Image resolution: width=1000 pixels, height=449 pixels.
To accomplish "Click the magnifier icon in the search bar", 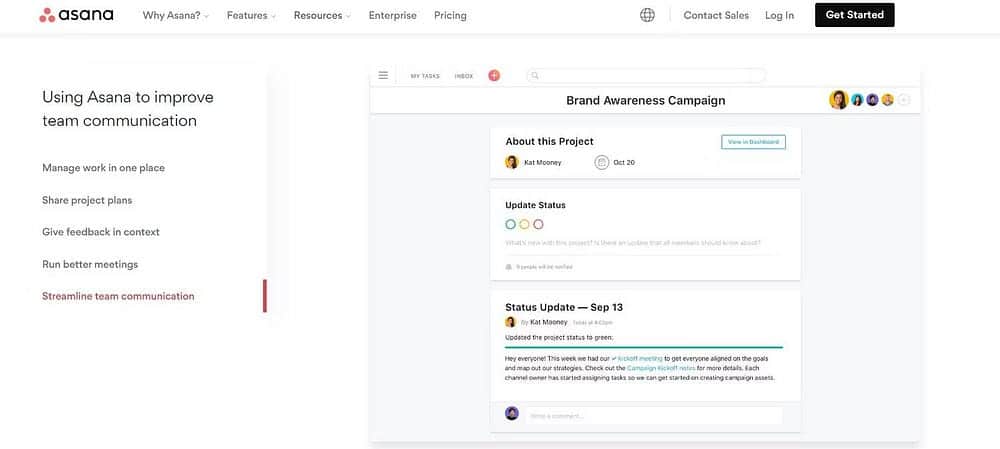I will coord(535,75).
